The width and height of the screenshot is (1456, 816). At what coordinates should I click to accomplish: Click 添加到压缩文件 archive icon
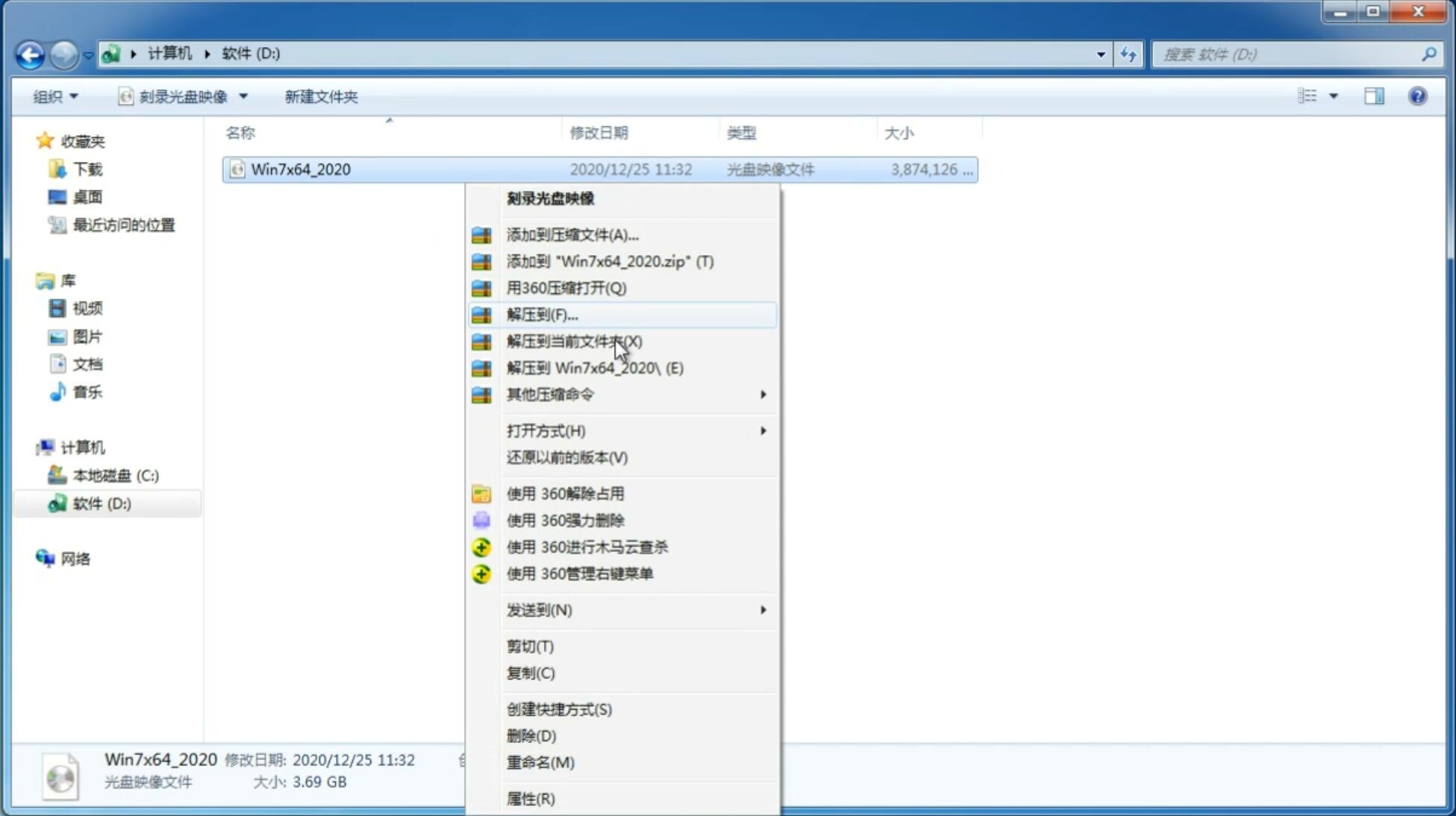click(x=482, y=234)
